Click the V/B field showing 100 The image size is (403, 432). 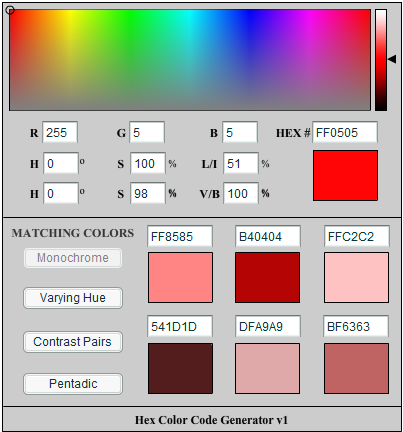(241, 193)
